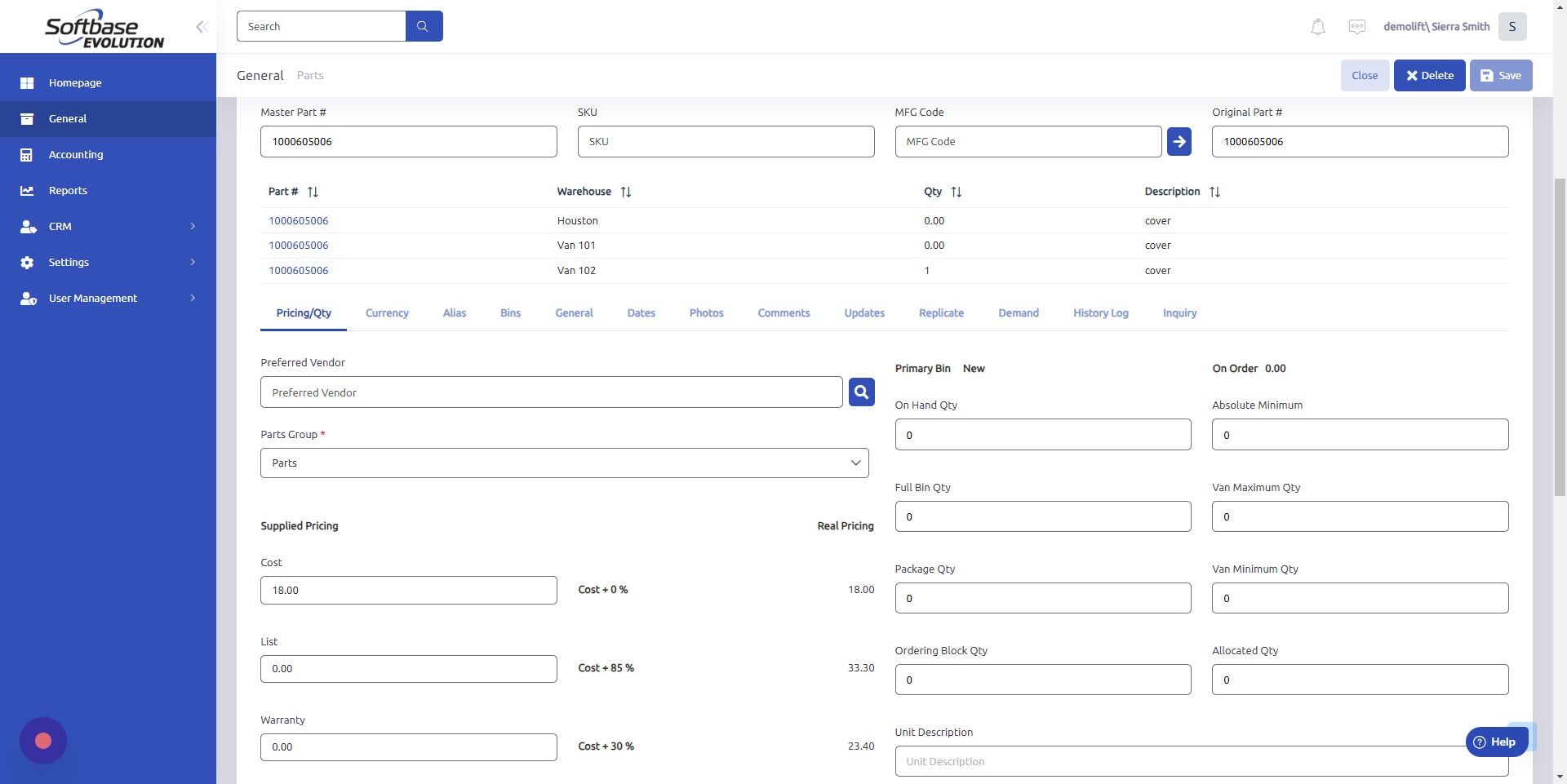This screenshot has width=1567, height=784.
Task: Collapse the sidebar with the double-chevron icon
Action: [x=202, y=27]
